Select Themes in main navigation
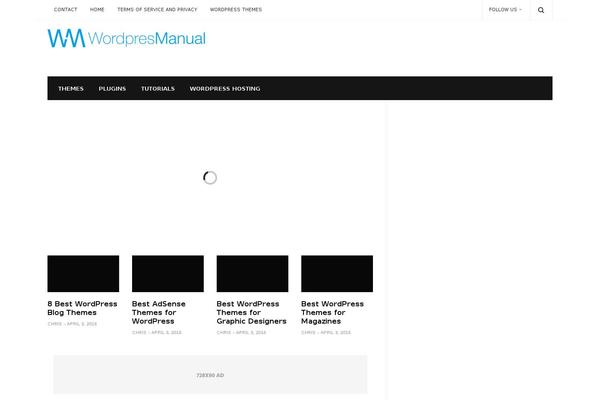 pyautogui.click(x=71, y=88)
